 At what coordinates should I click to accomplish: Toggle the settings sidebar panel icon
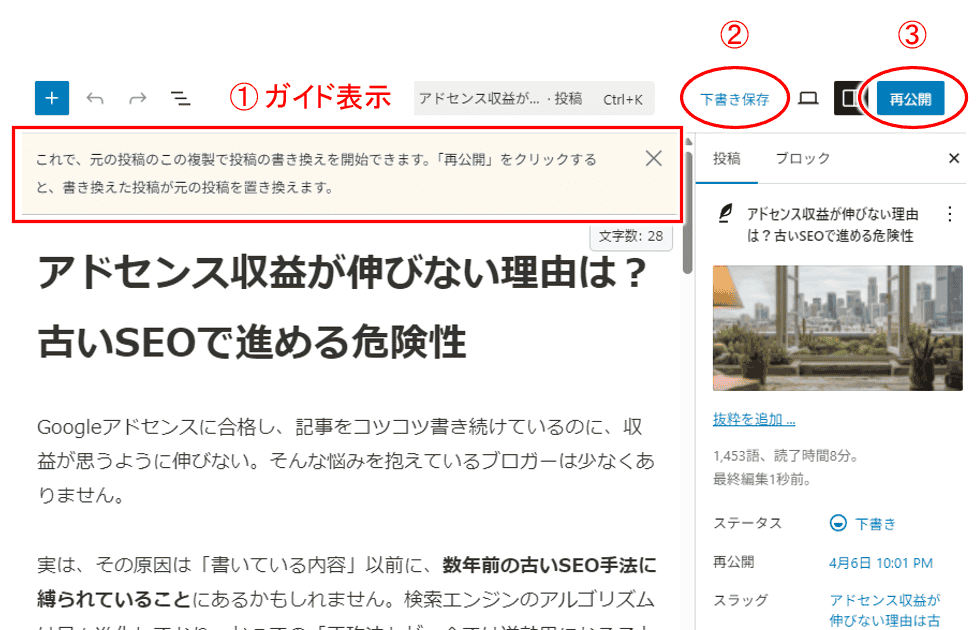click(x=850, y=98)
